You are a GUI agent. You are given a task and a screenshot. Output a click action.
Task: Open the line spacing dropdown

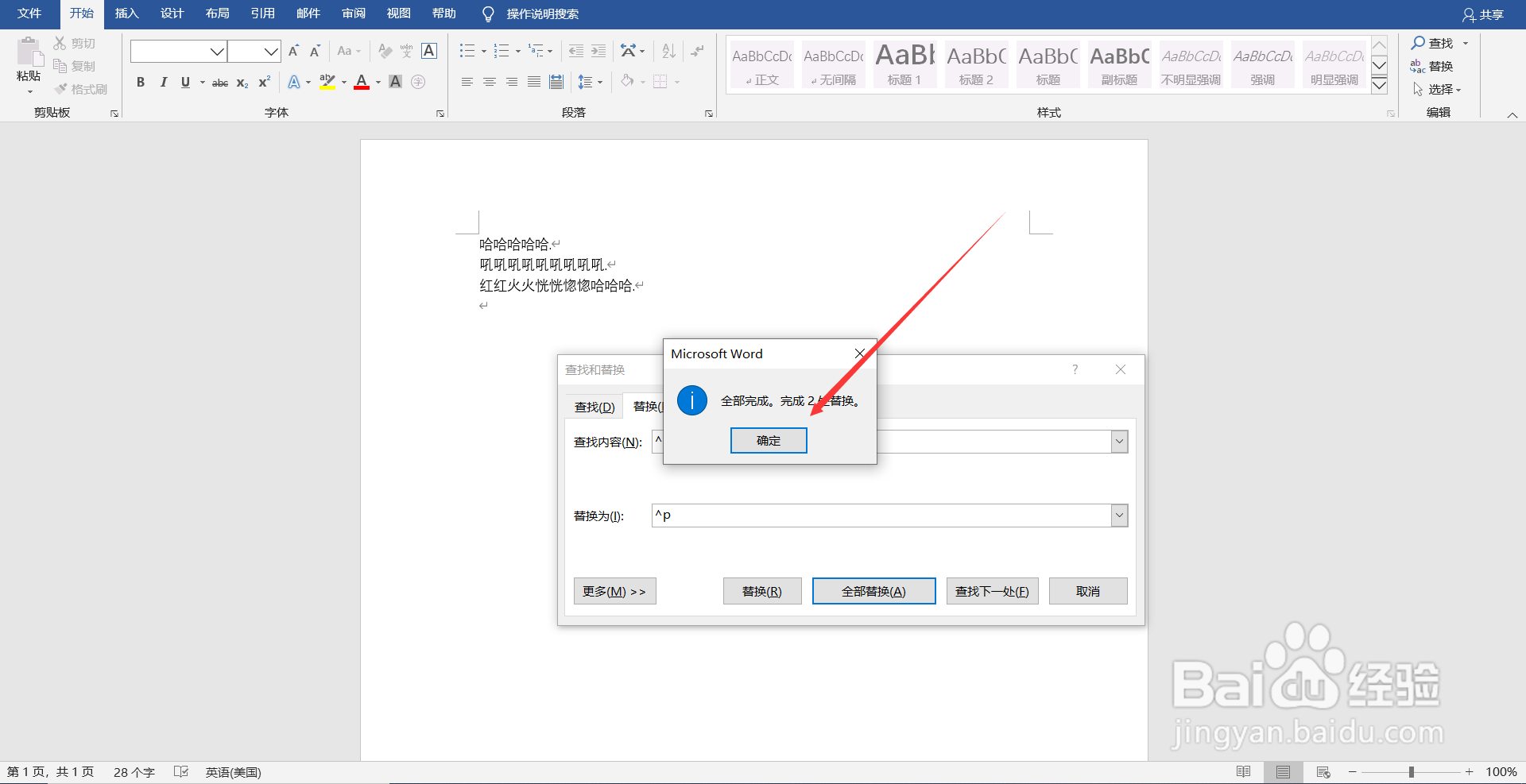590,82
